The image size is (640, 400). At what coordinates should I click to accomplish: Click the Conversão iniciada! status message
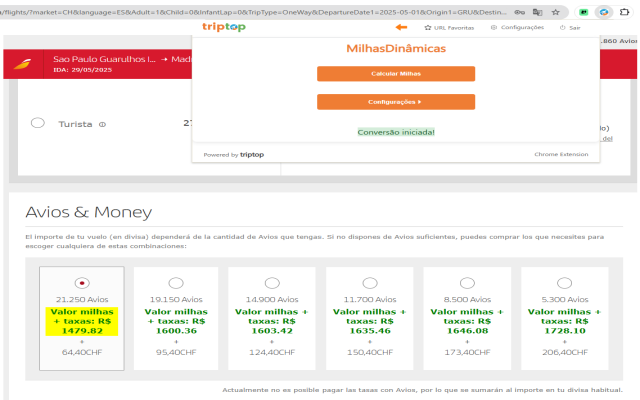pos(396,132)
